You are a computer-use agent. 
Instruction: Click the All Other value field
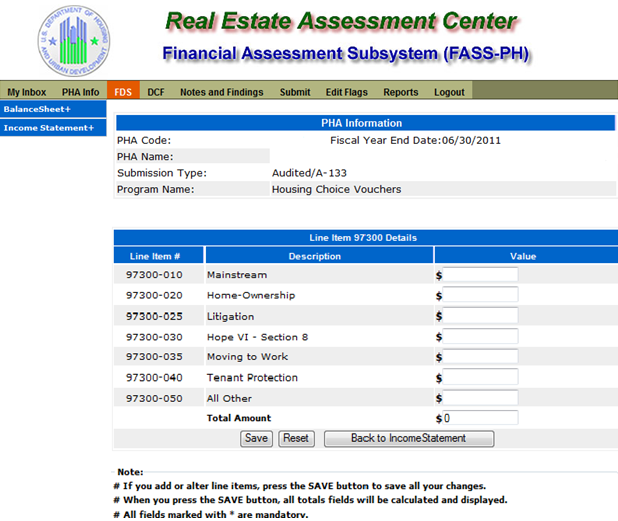[480, 398]
